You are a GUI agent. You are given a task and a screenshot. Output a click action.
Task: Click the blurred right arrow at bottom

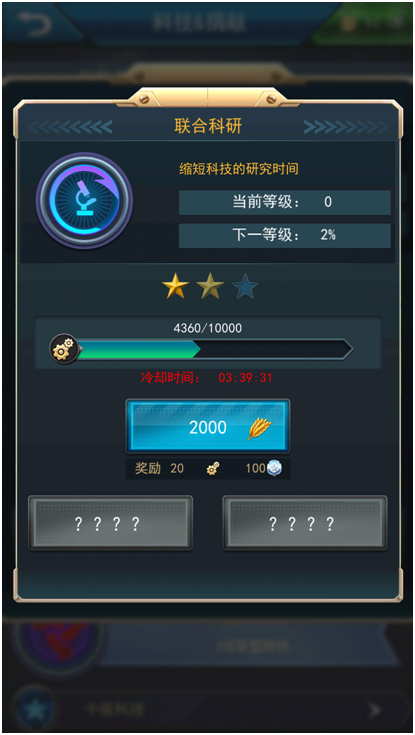[374, 710]
